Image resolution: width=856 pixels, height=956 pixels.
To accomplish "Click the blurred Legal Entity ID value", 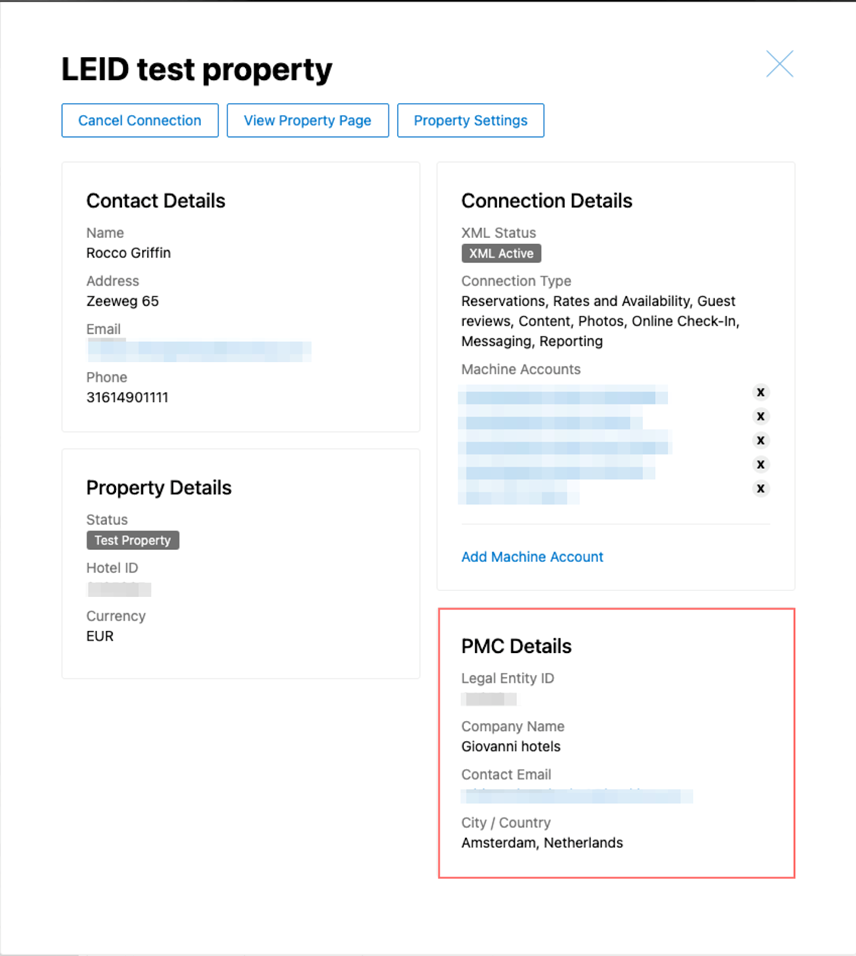I will click(x=489, y=699).
